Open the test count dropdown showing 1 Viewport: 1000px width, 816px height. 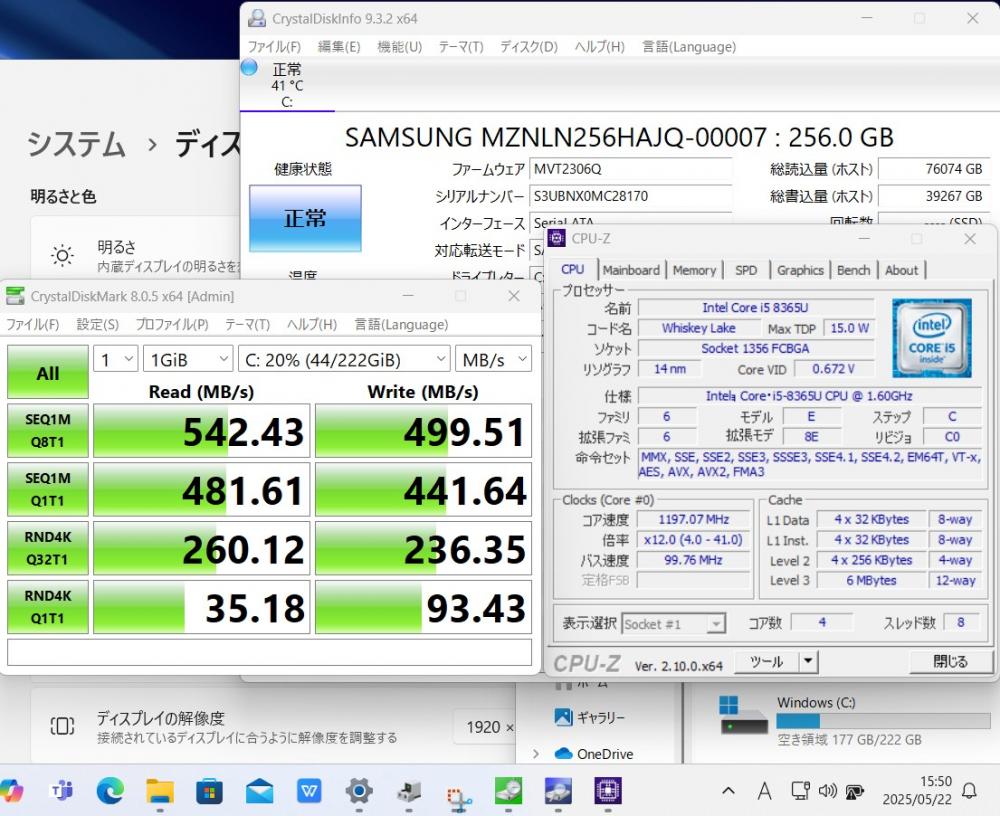(x=115, y=360)
